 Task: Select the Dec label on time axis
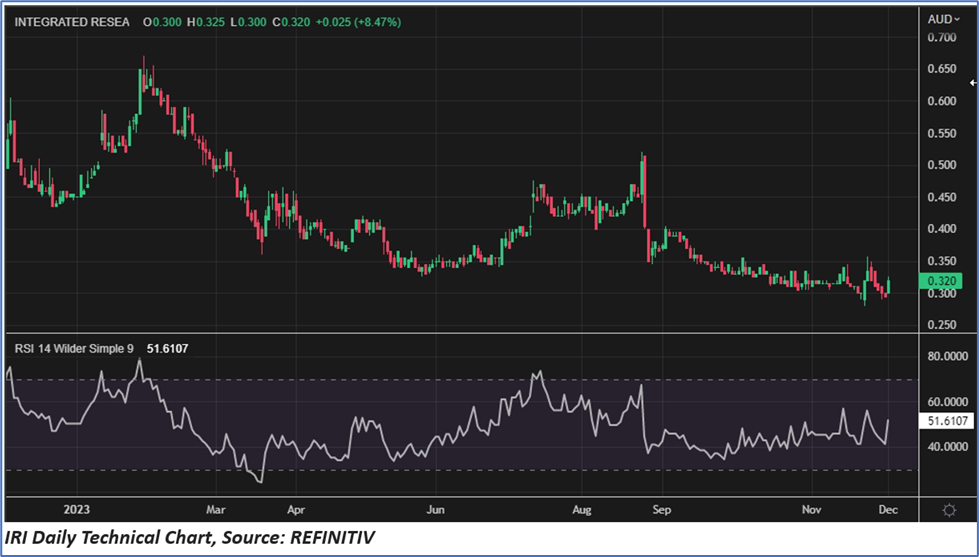pos(888,509)
